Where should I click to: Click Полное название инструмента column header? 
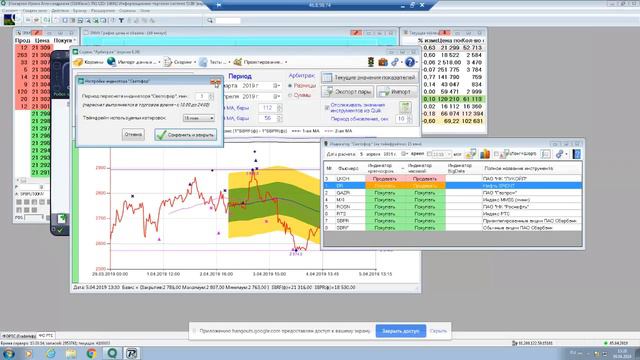click(x=518, y=168)
